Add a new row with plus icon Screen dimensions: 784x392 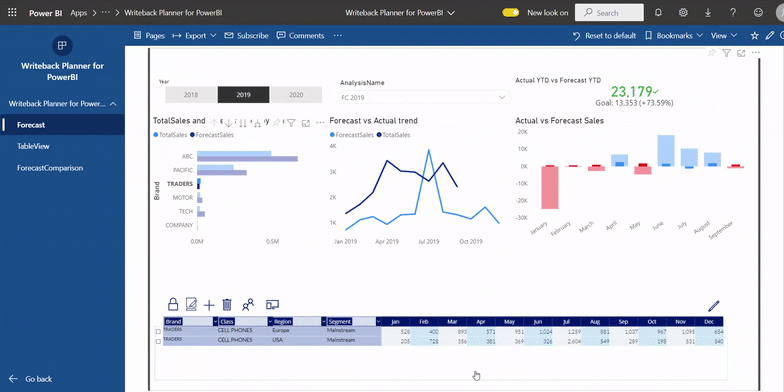209,304
